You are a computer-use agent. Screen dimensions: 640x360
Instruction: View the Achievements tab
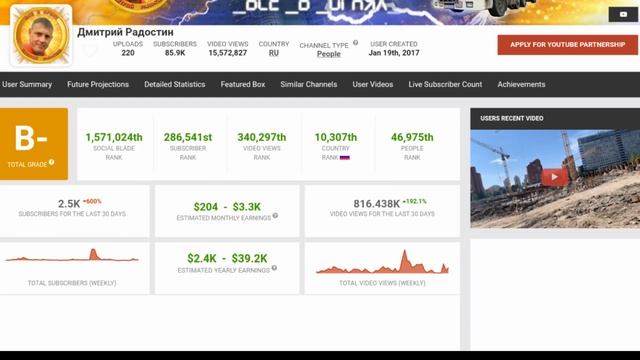[x=521, y=84]
